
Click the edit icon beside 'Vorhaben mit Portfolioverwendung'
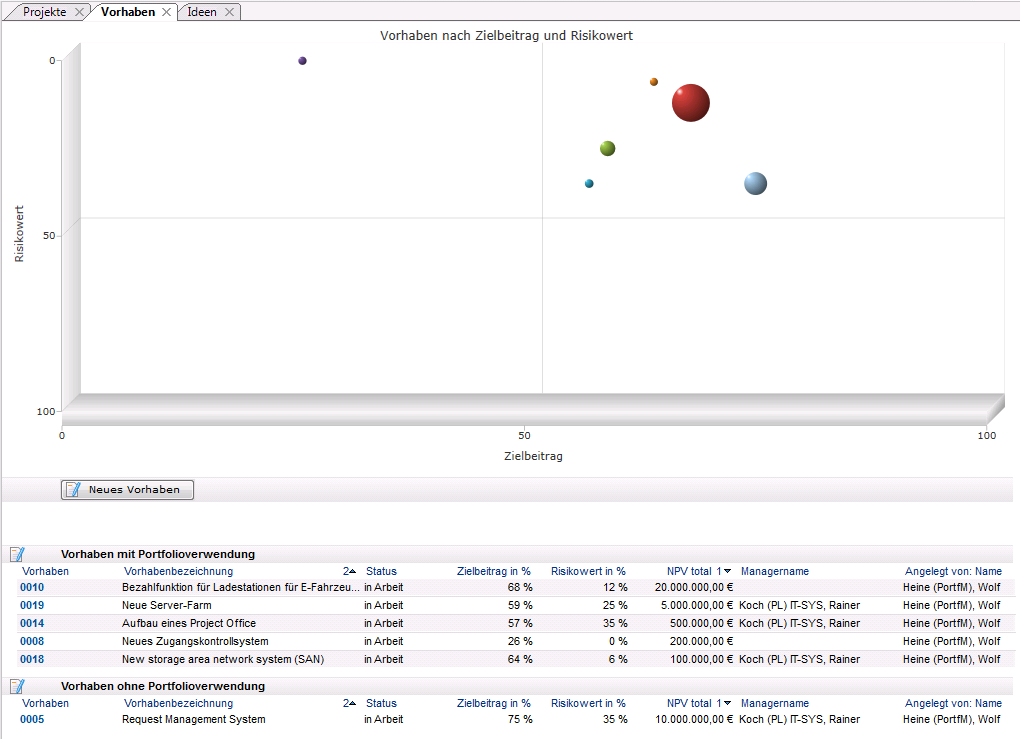pos(17,554)
